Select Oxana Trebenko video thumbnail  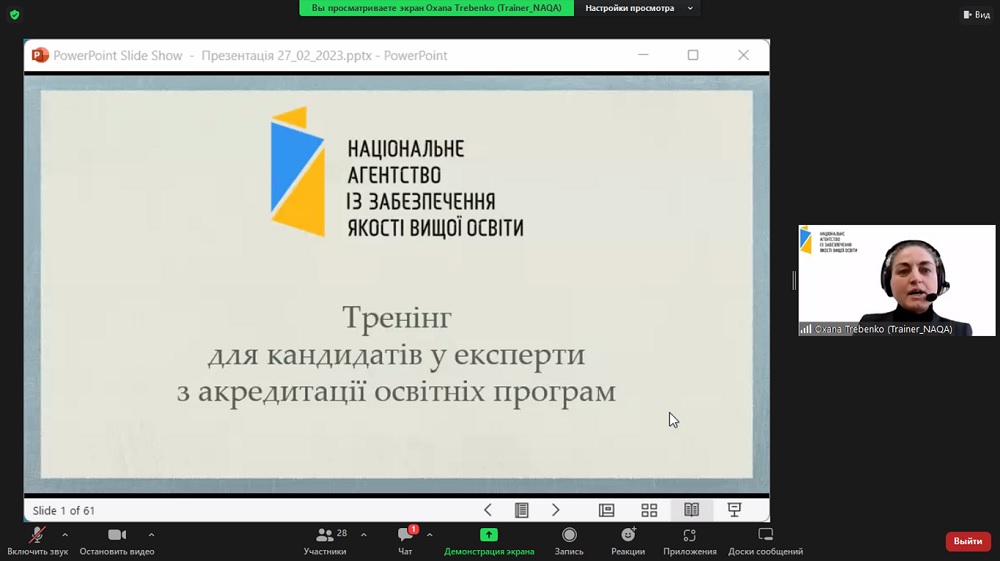897,280
